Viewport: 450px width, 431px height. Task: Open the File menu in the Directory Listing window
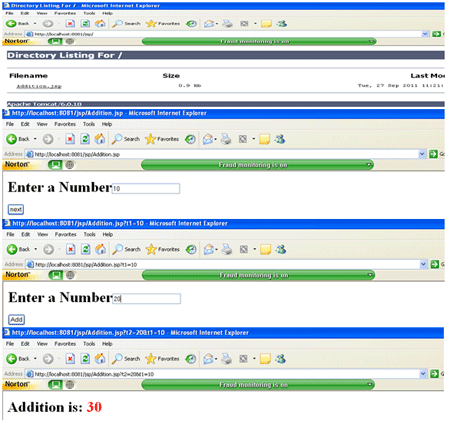coord(9,13)
